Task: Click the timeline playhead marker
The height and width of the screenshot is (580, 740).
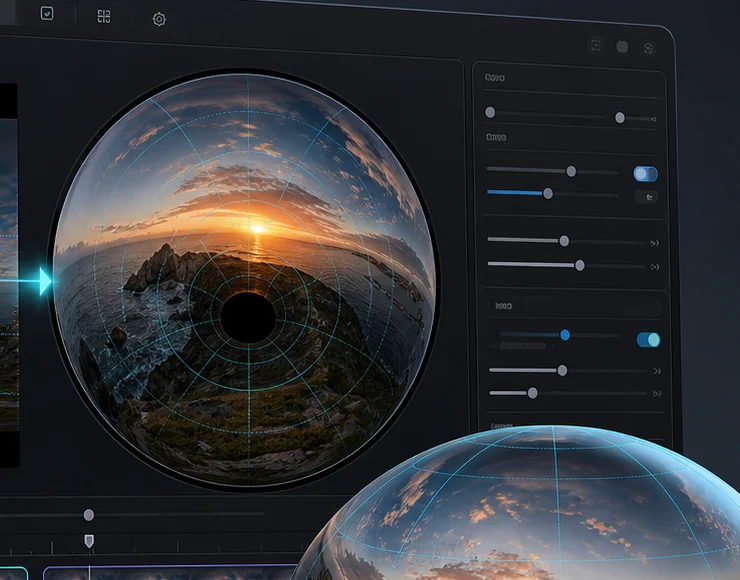Action: pos(89,541)
